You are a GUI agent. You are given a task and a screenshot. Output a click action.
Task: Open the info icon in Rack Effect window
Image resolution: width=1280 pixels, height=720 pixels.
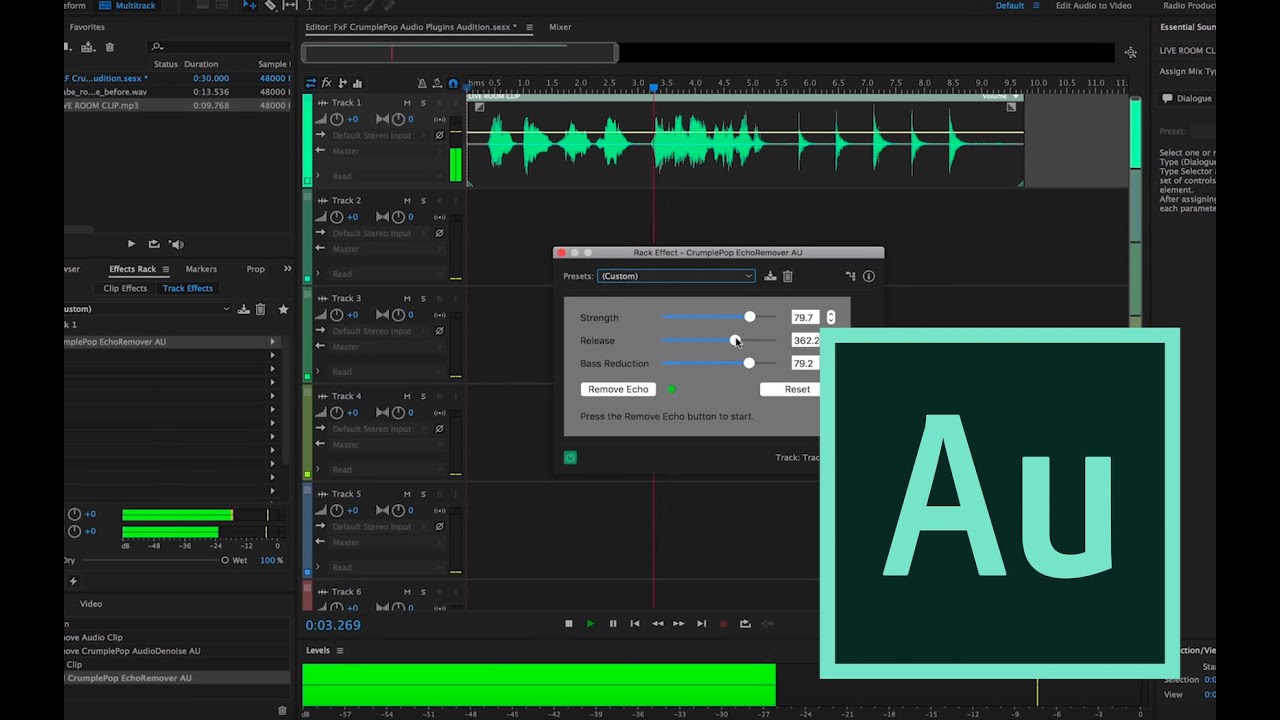[x=869, y=276]
